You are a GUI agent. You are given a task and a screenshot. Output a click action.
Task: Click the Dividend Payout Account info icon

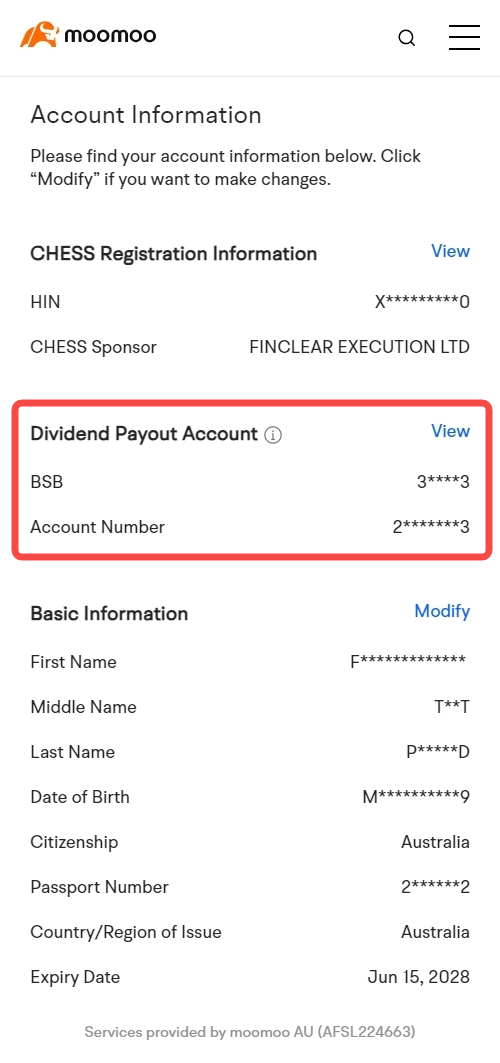(x=273, y=435)
